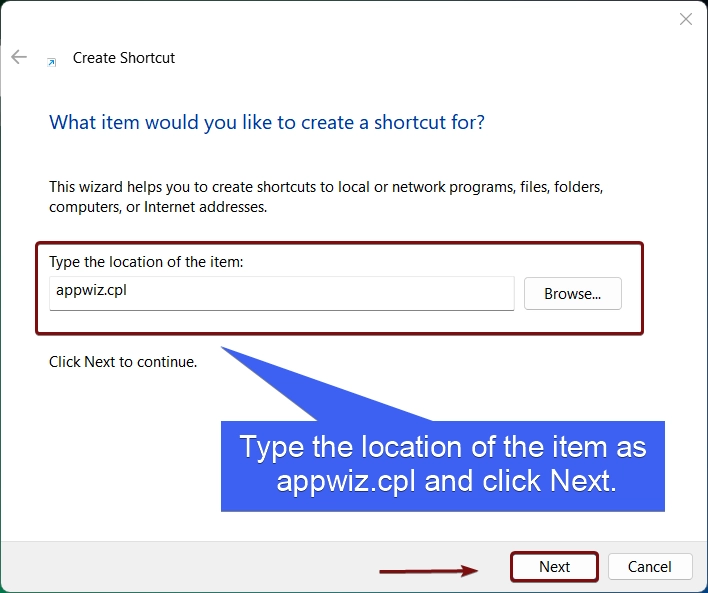The width and height of the screenshot is (708, 593).
Task: Click the heading 'What item would you like to create a shortcut for?'
Action: [x=267, y=122]
